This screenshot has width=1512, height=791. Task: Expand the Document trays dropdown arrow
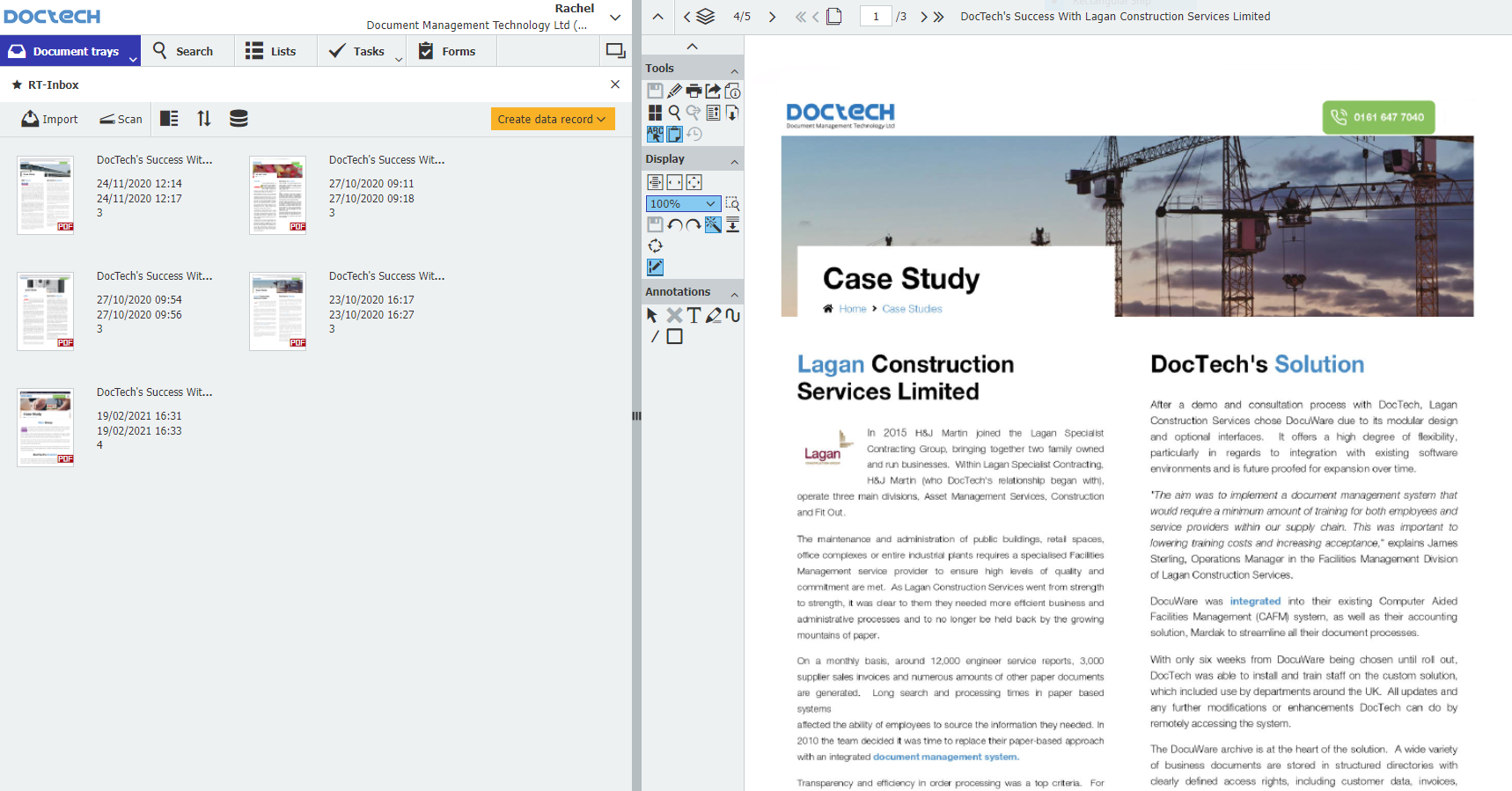(x=134, y=59)
